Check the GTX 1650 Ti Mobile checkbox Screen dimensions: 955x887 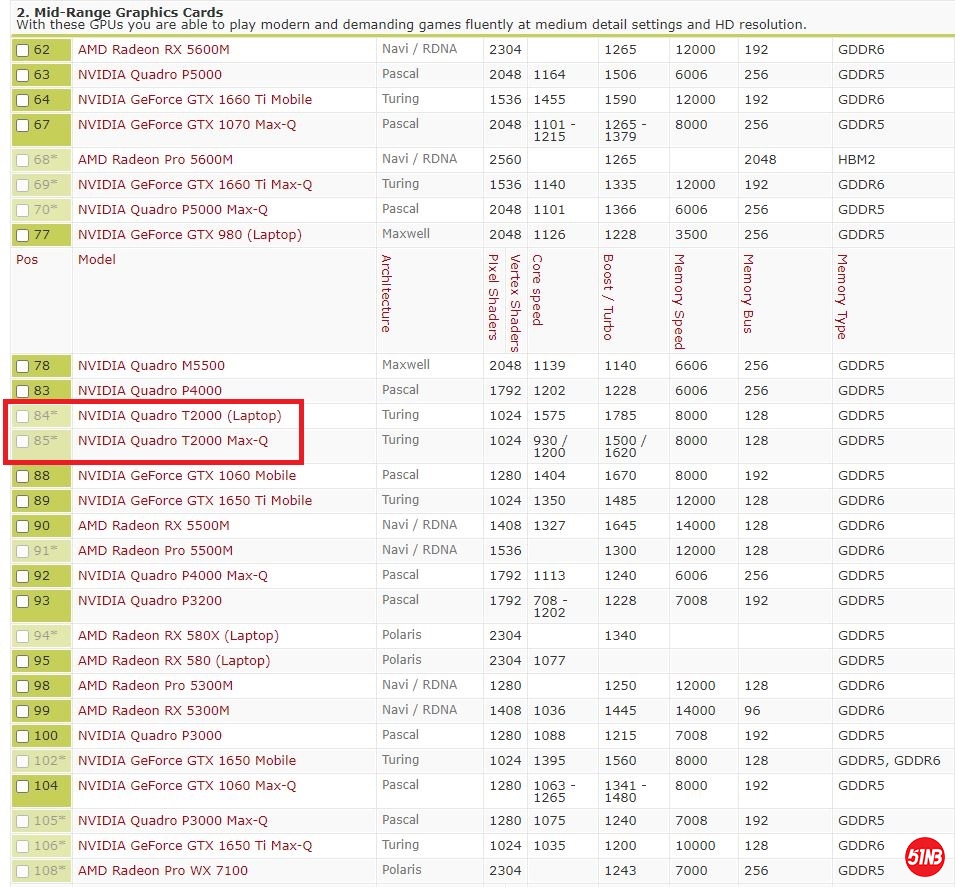[x=23, y=501]
